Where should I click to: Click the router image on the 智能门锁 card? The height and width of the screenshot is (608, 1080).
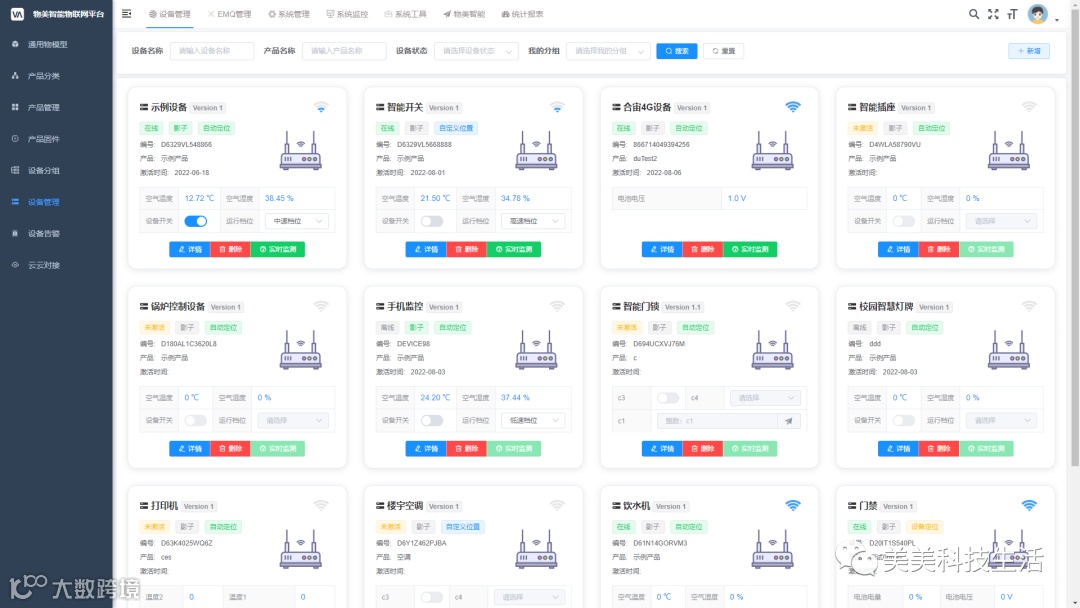click(773, 350)
